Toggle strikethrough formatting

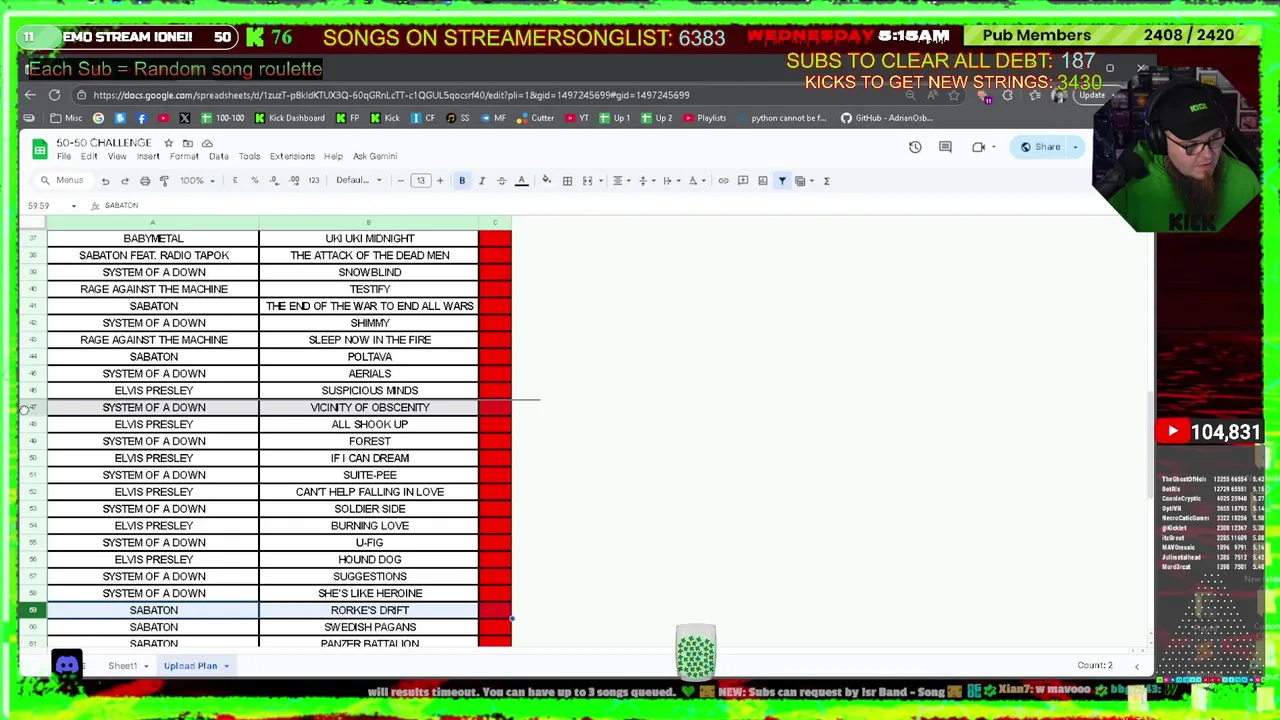[502, 181]
